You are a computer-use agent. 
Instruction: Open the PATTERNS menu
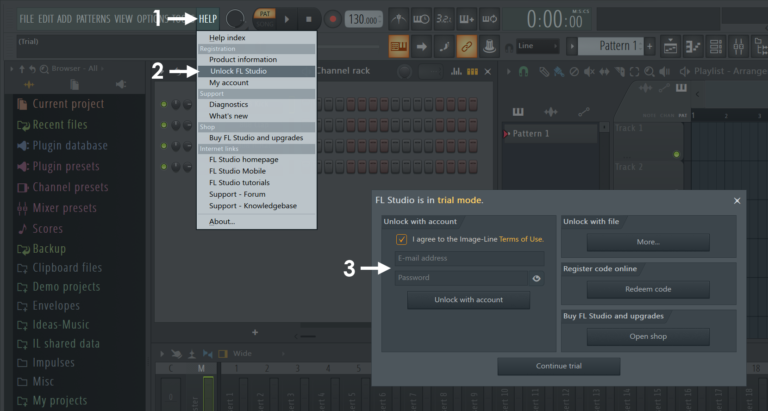tap(93, 19)
